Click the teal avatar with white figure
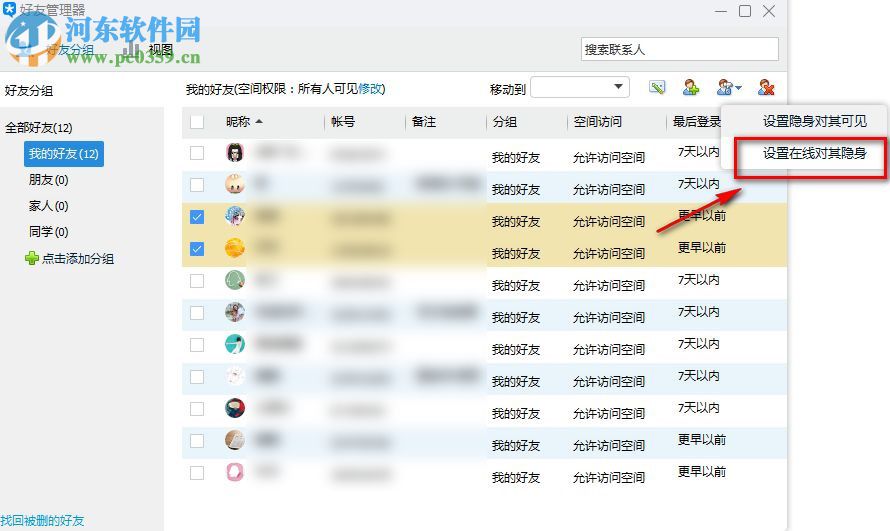This screenshot has width=890, height=531. (235, 344)
